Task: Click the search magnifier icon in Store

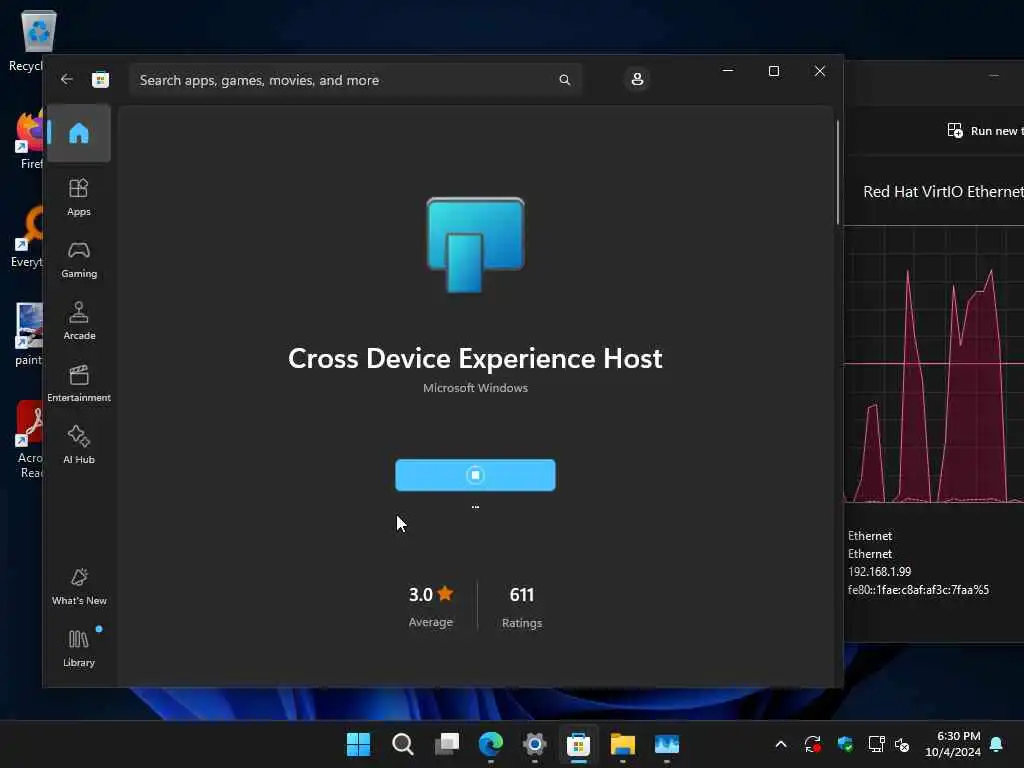Action: click(x=565, y=80)
